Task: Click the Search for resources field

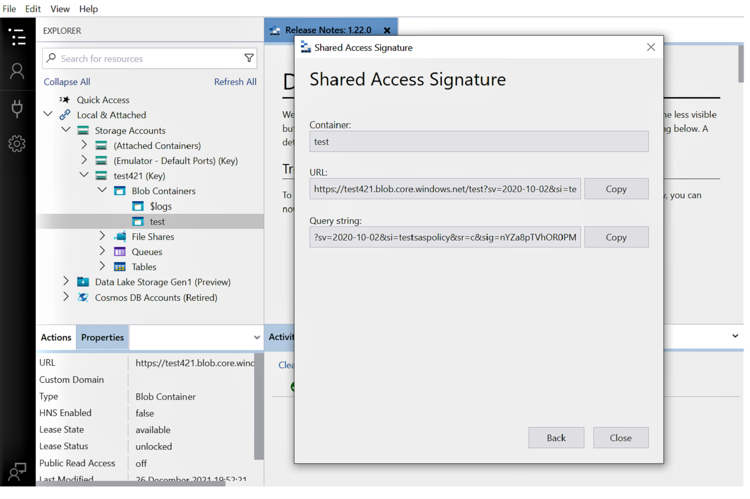Action: tap(145, 59)
